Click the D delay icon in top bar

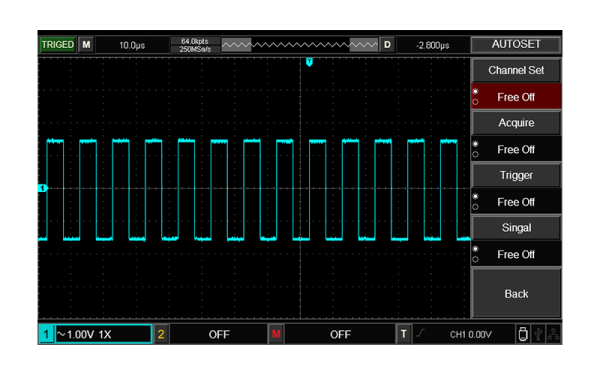pos(387,45)
